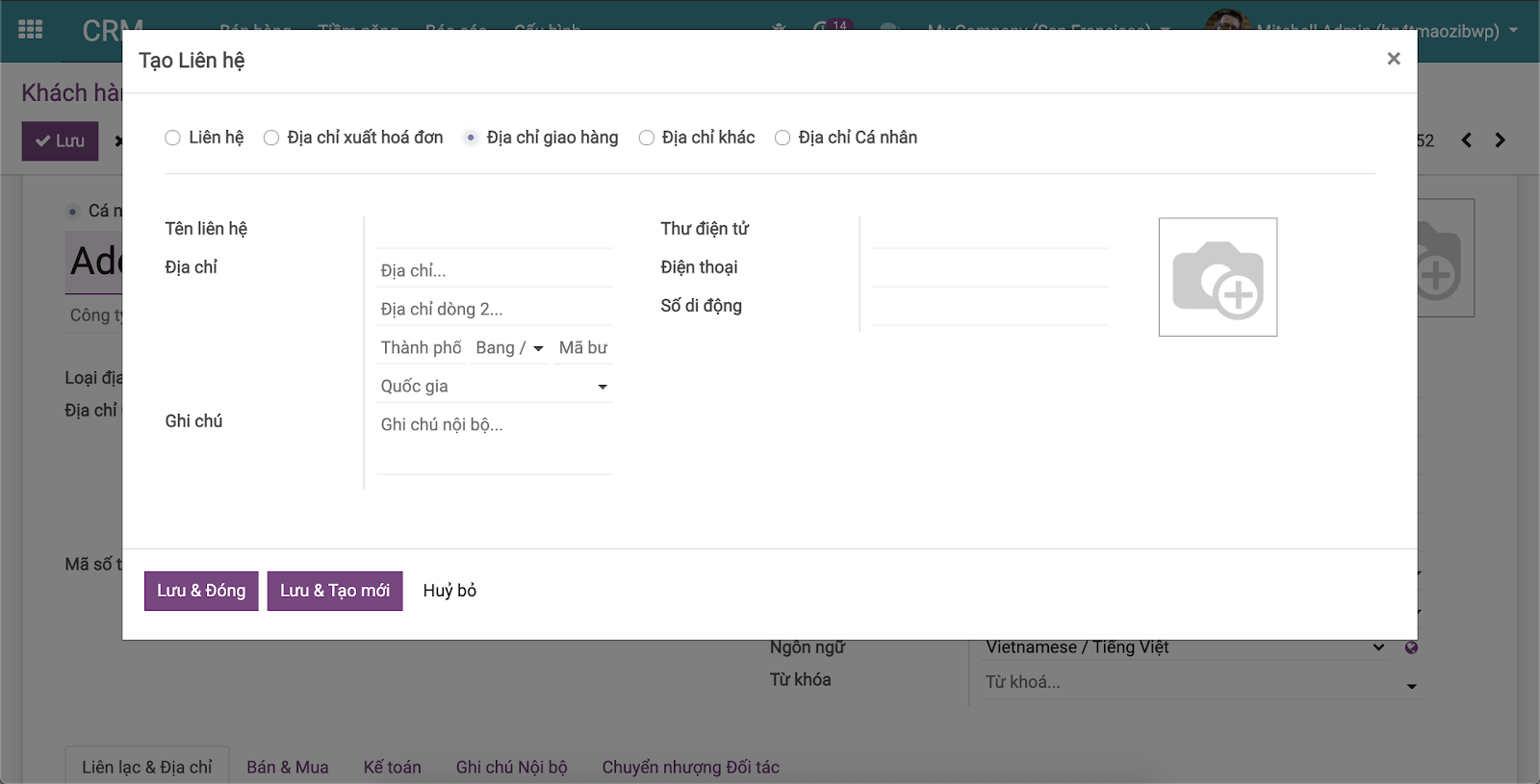
Task: Close the Tạo Liên hệ dialog
Action: [x=1393, y=59]
